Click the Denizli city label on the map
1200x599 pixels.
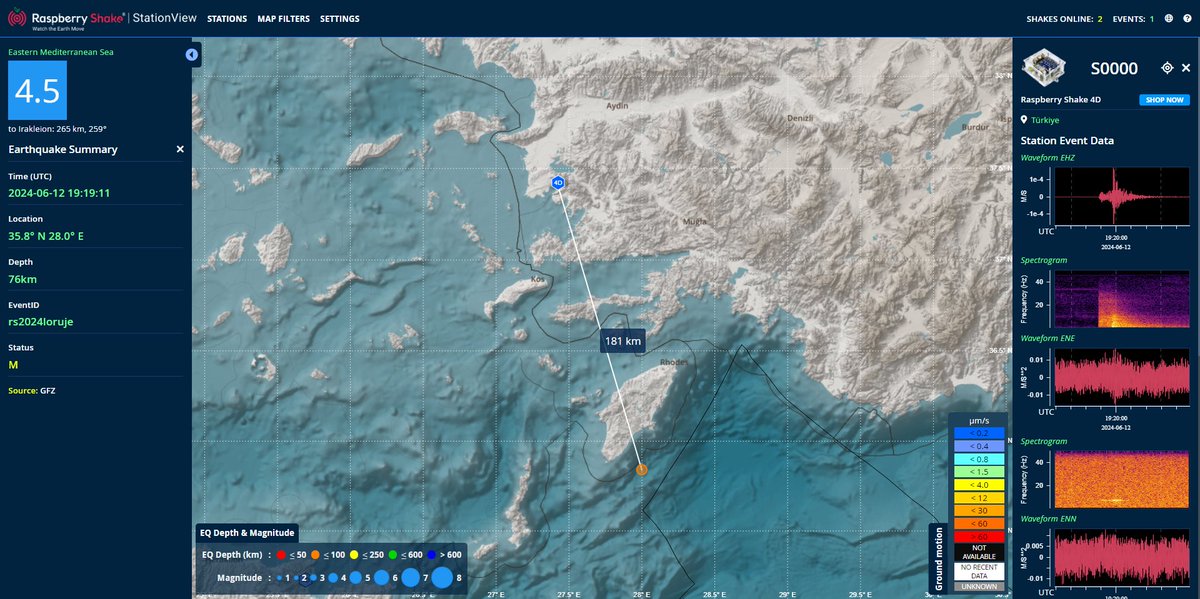coord(802,119)
